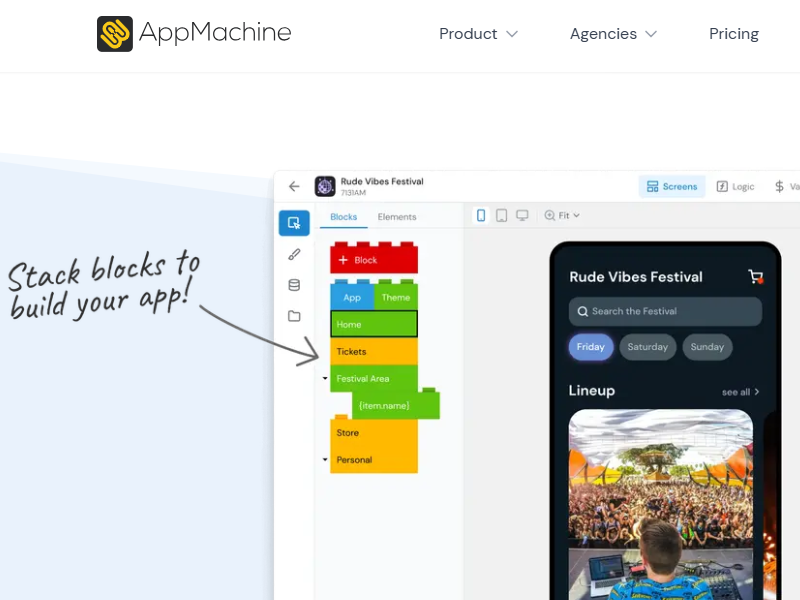
Task: Open the paintbrush design tool
Action: [294, 254]
